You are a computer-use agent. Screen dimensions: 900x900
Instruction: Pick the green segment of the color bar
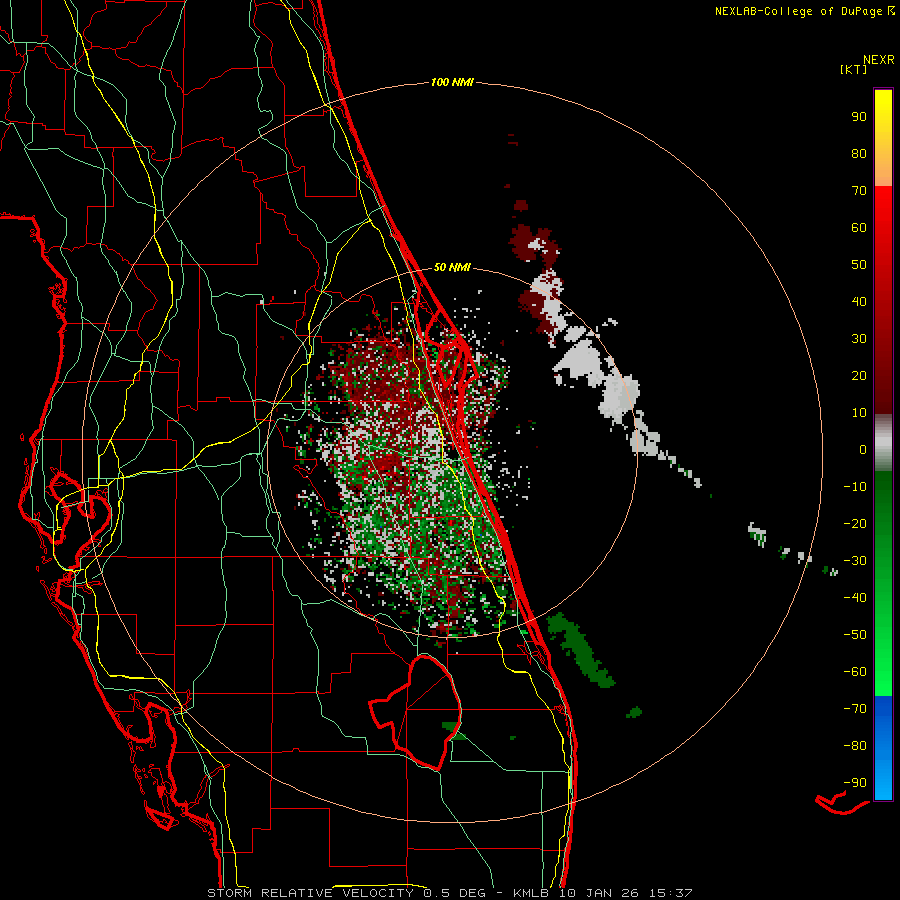(883, 584)
